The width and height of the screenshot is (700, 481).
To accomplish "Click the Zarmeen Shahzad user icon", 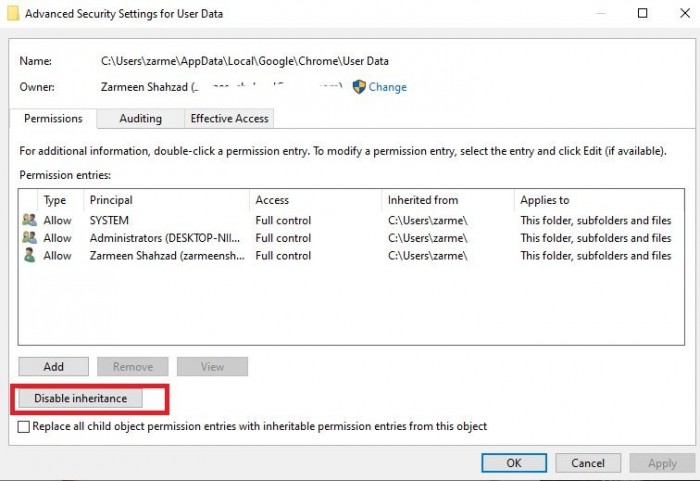I will 29,256.
